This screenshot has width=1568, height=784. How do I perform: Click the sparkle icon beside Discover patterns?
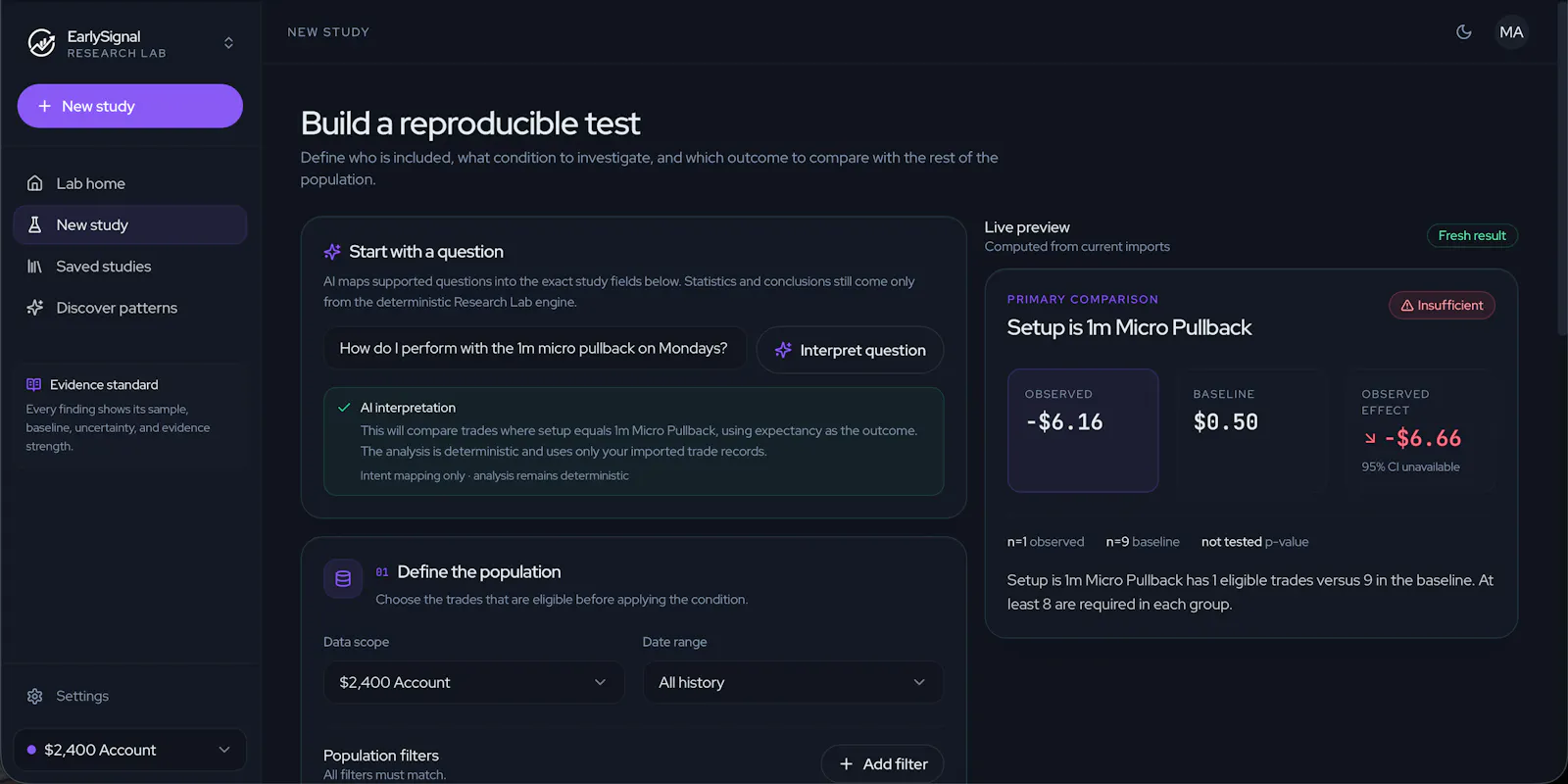pyautogui.click(x=35, y=308)
